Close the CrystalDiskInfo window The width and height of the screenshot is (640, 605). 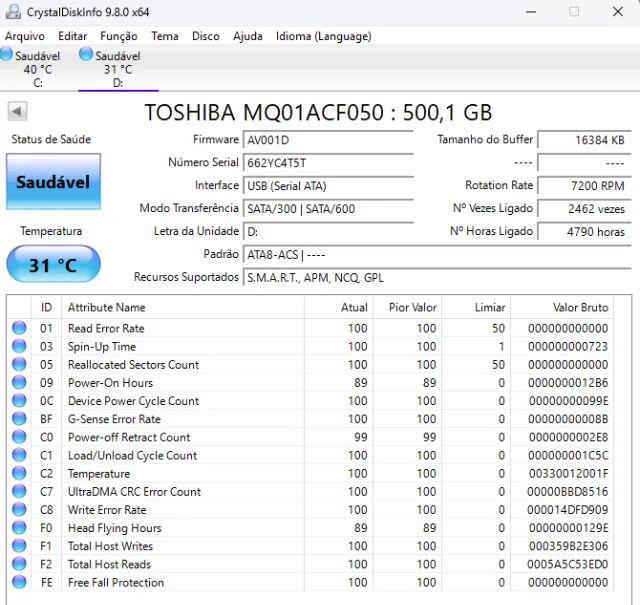pos(618,12)
